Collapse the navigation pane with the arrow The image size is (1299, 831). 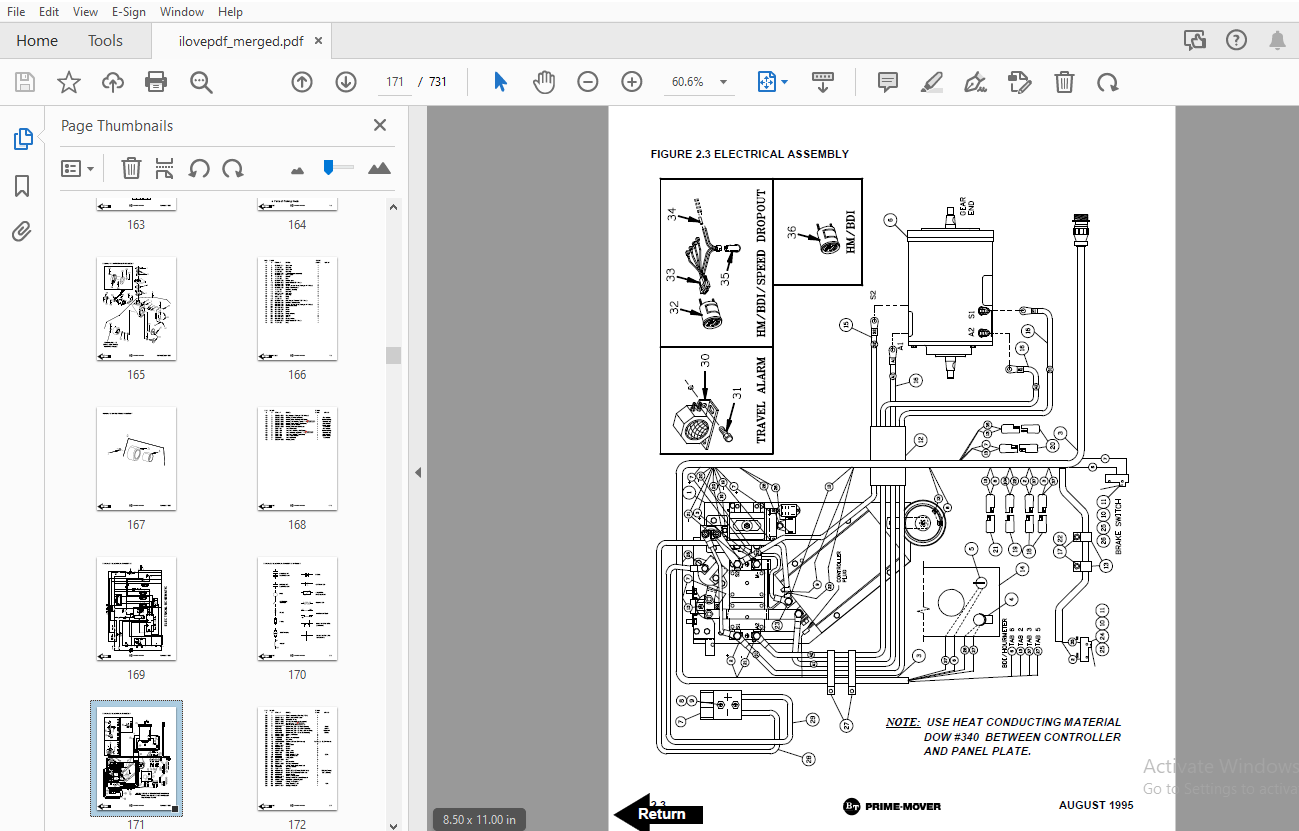point(418,472)
